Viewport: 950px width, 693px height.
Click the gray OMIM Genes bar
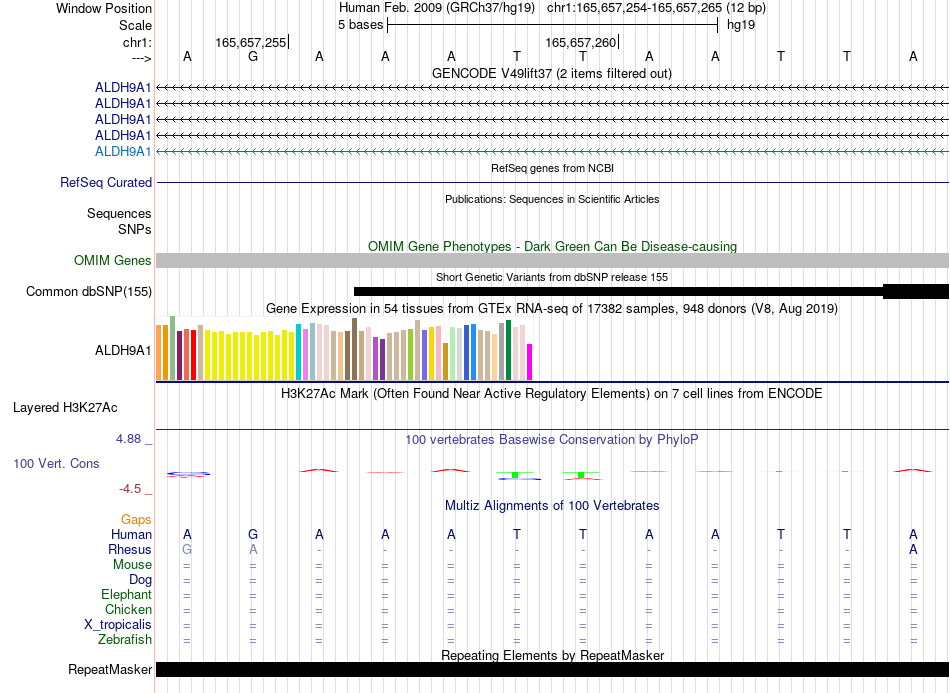552,260
